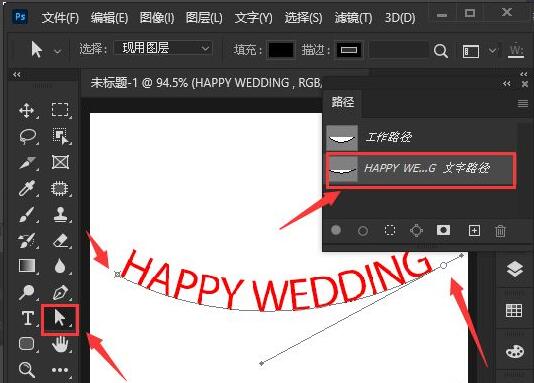Add mask button in Paths panel
Image resolution: width=534 pixels, height=383 pixels.
coord(443,230)
